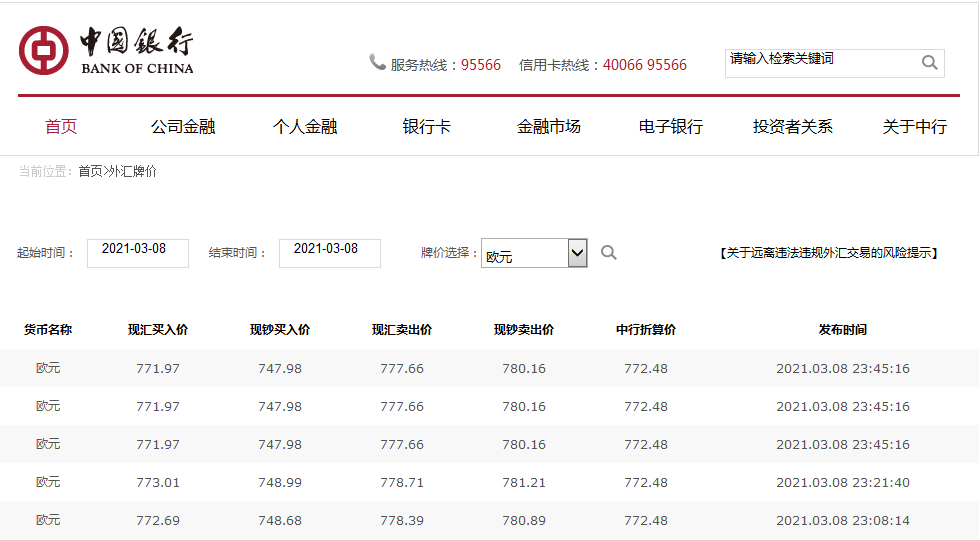
Task: Click the phone icon next to 服务热线
Action: click(377, 63)
